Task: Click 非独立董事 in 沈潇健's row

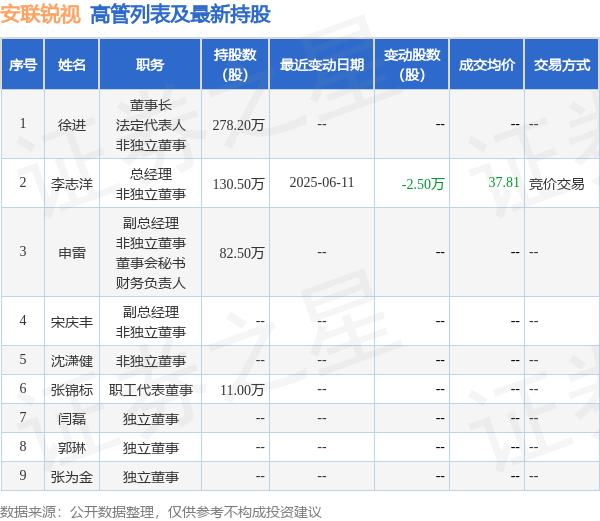Action: [x=150, y=361]
